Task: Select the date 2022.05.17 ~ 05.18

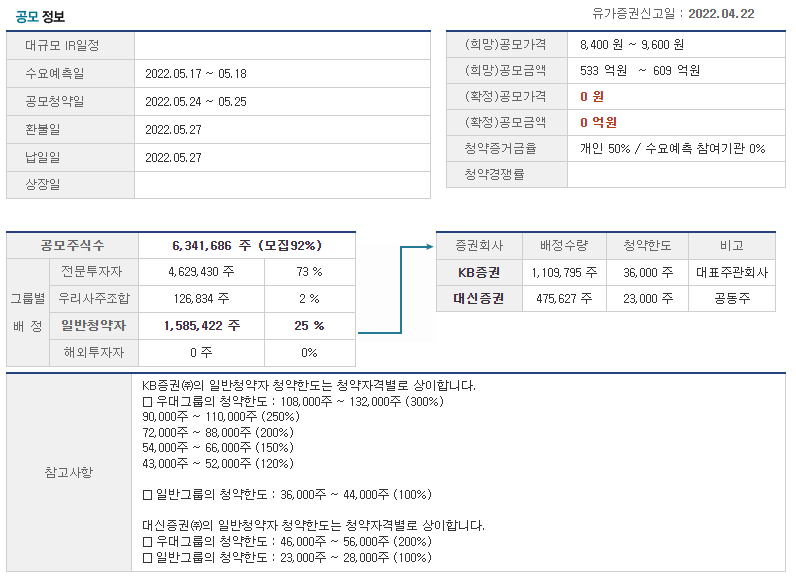Action: click(x=196, y=74)
